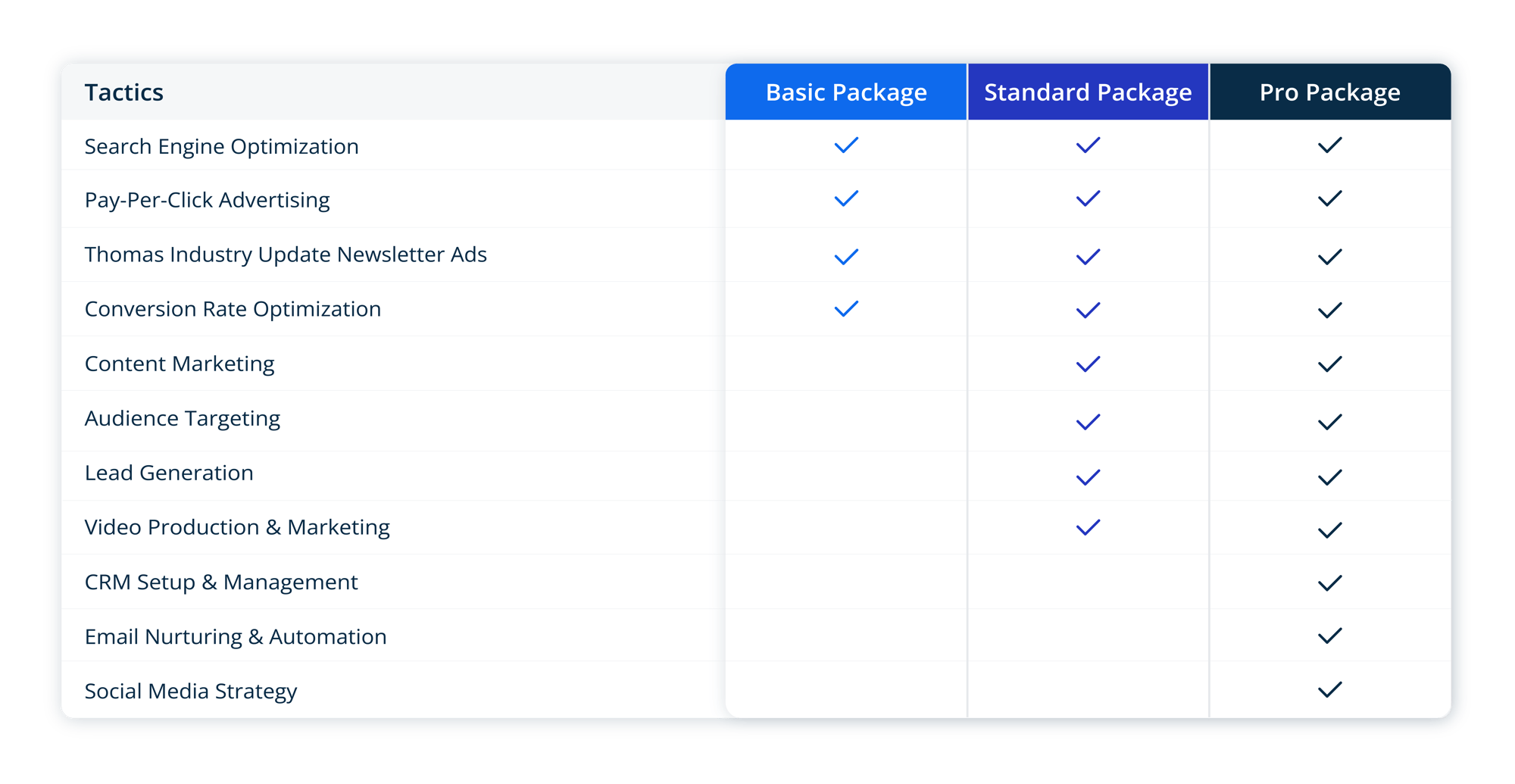Click Pro Package checkmark for Social Media Strategy
Image resolution: width=1515 pixels, height=784 pixels.
click(x=1329, y=689)
